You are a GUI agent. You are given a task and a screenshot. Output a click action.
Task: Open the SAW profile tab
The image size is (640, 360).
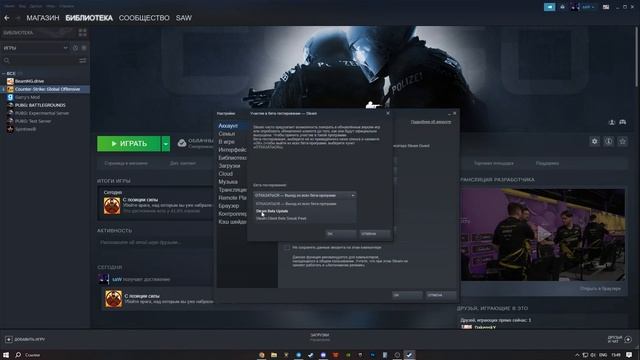point(184,18)
